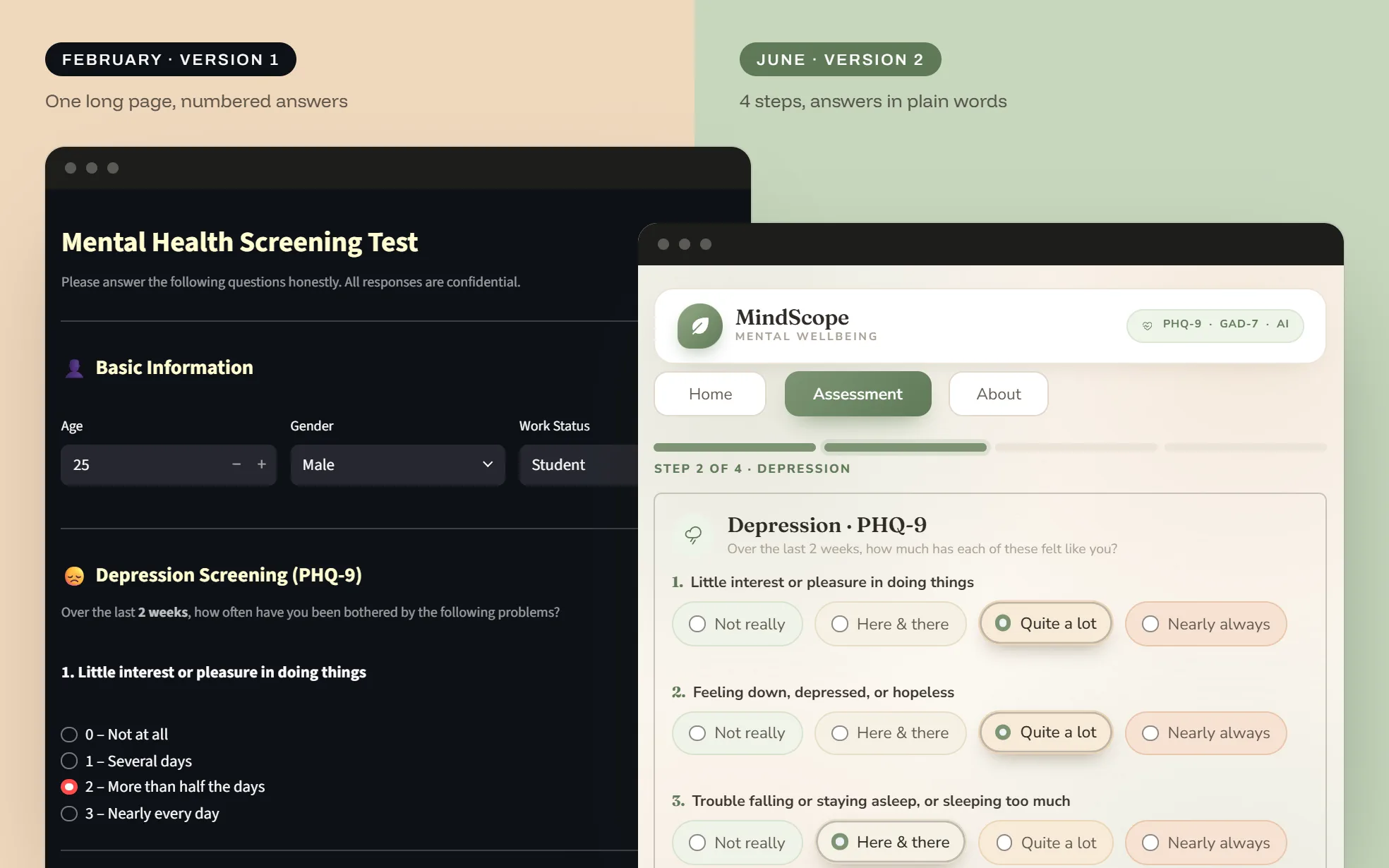Click the third progress step segment
Screen dimensions: 1389x868
pos(1076,447)
